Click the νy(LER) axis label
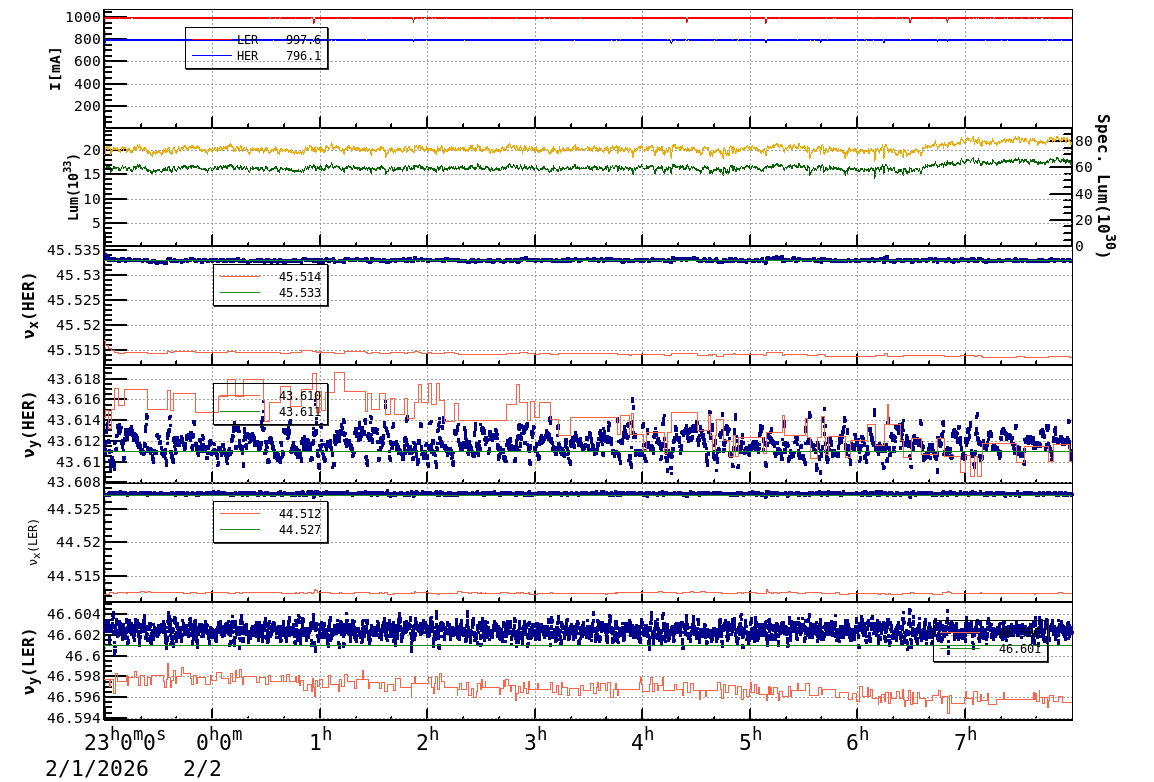This screenshot has width=1154, height=782. pos(29,661)
